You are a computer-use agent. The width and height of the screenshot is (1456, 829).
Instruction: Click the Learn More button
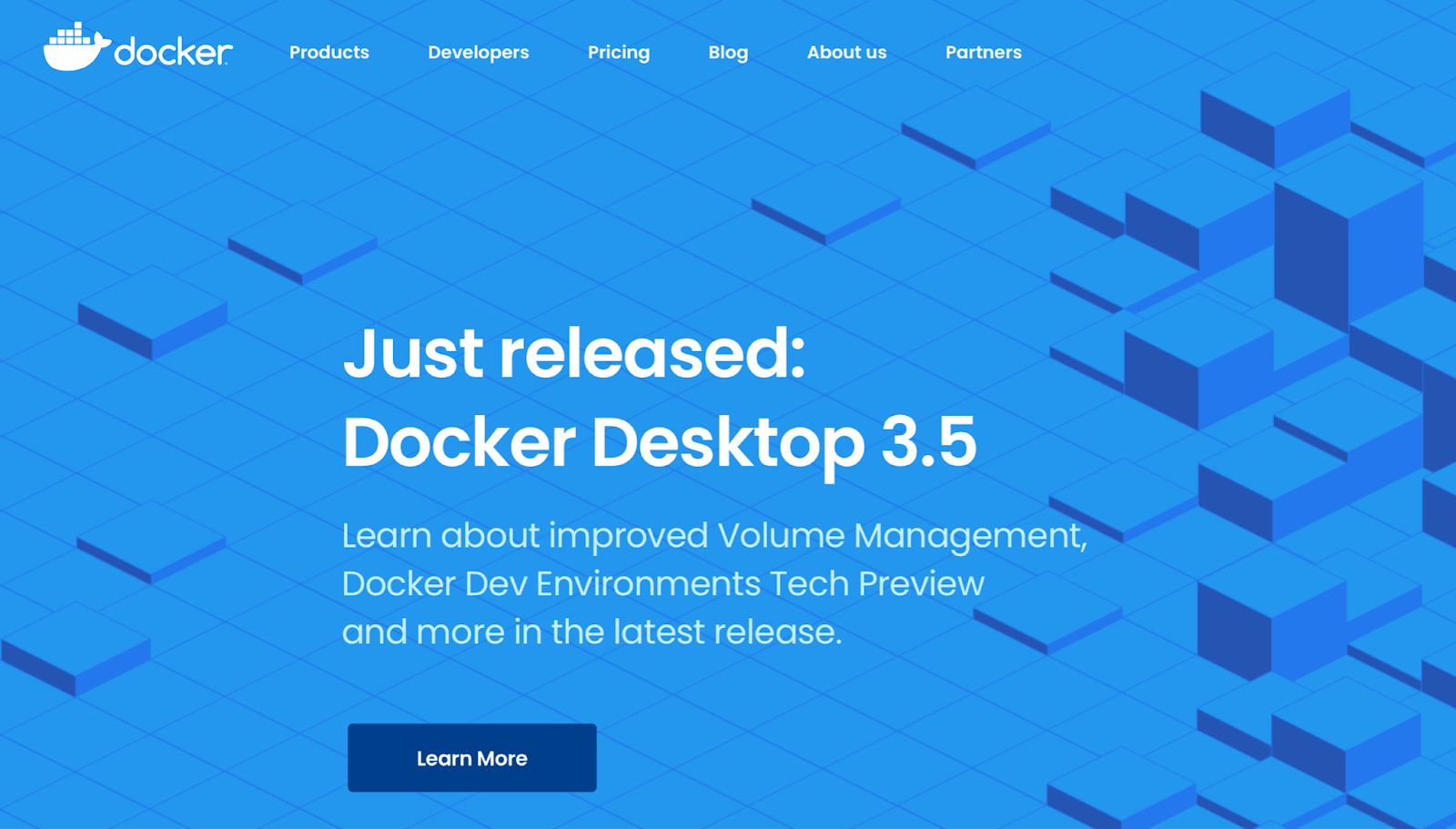click(x=472, y=758)
